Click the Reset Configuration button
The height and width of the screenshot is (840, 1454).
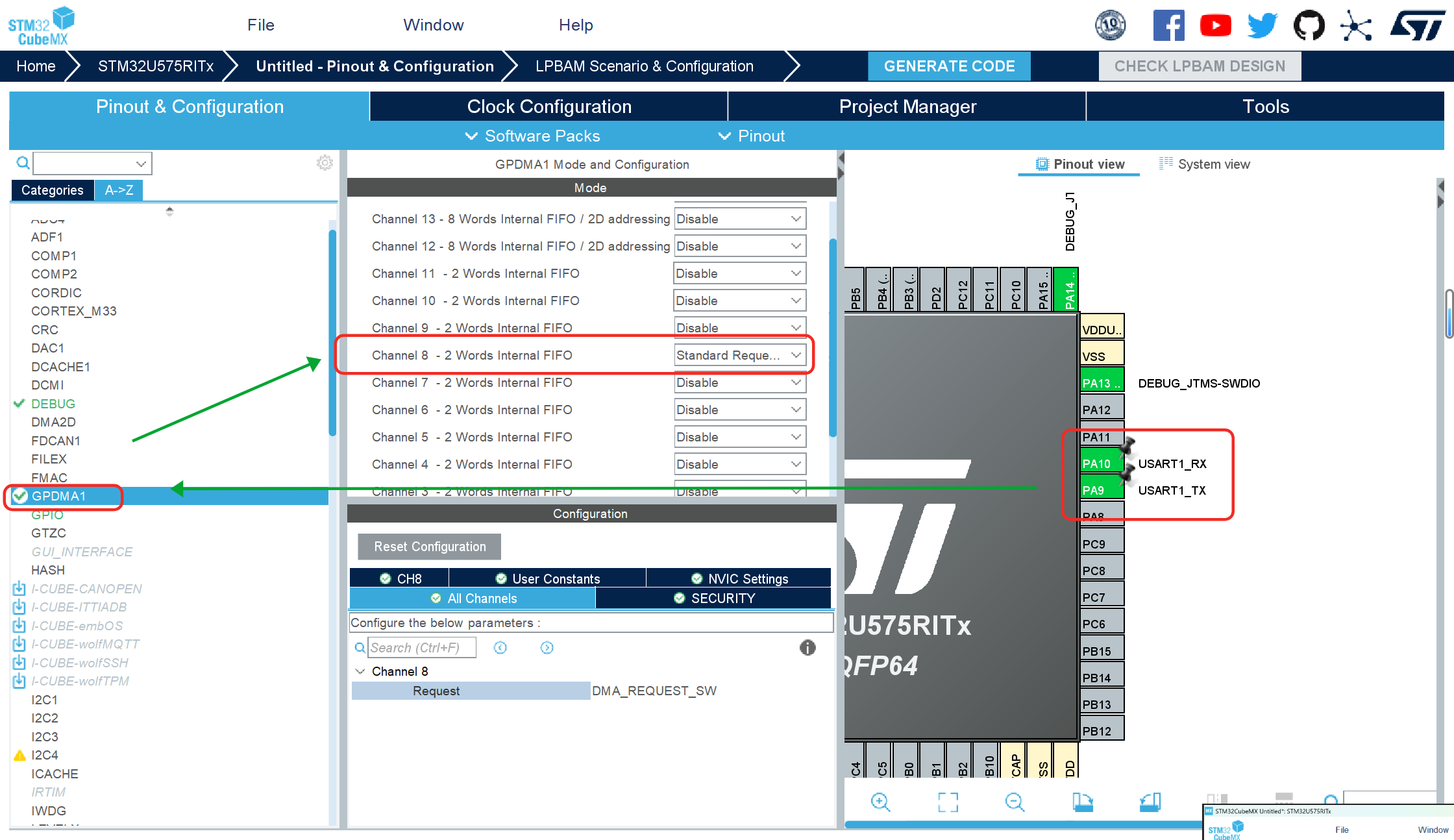click(x=429, y=547)
